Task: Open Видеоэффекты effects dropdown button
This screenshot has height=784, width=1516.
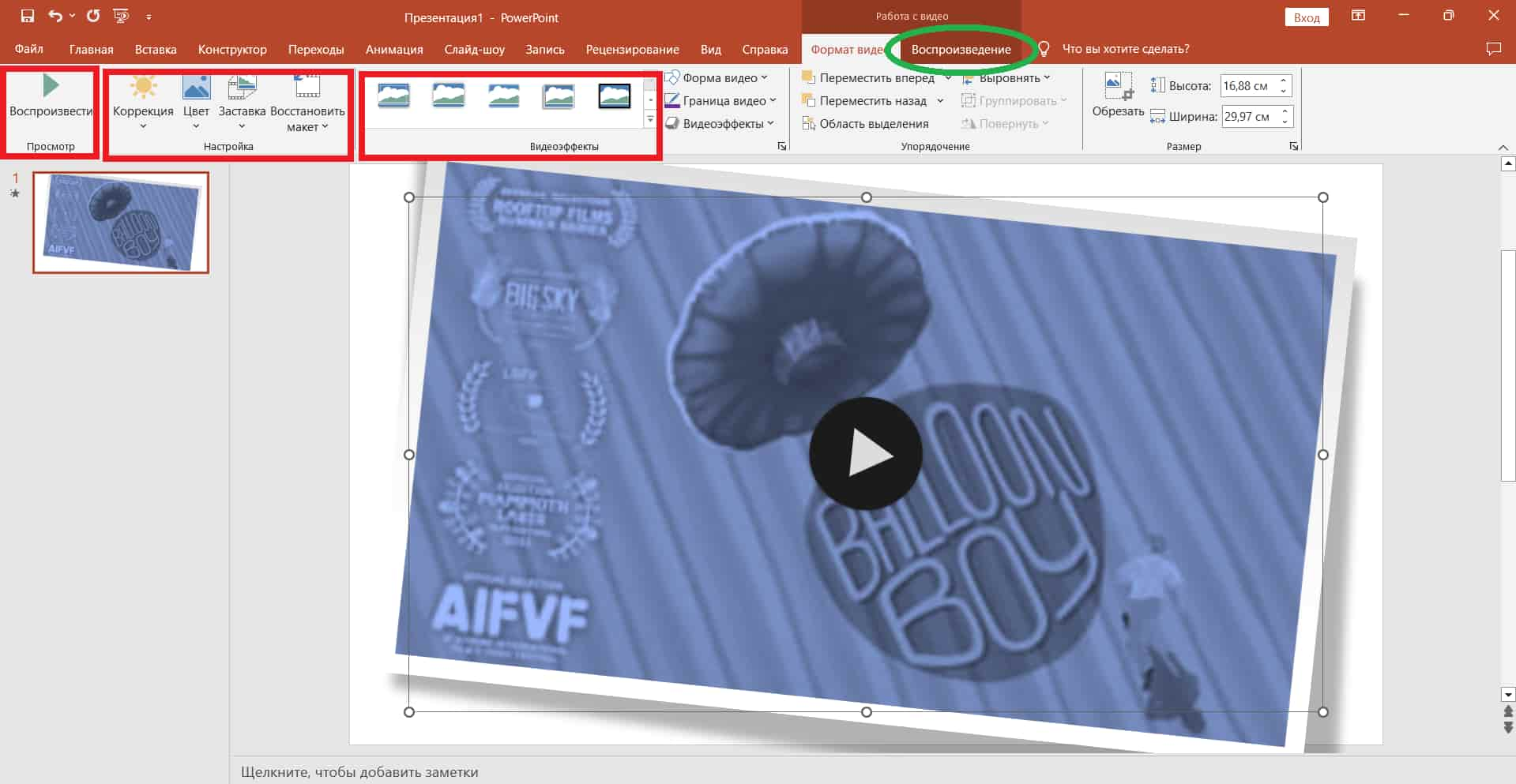Action: coord(720,123)
